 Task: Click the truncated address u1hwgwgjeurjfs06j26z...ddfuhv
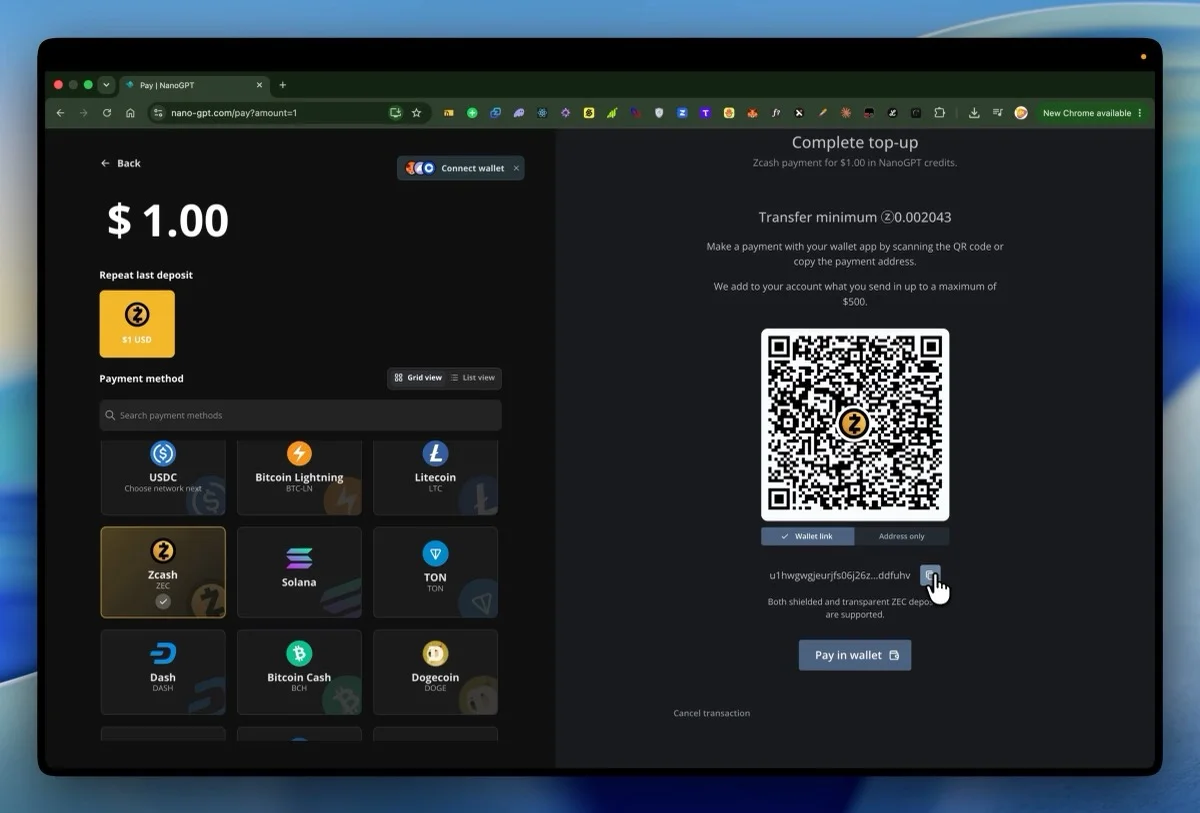(840, 575)
